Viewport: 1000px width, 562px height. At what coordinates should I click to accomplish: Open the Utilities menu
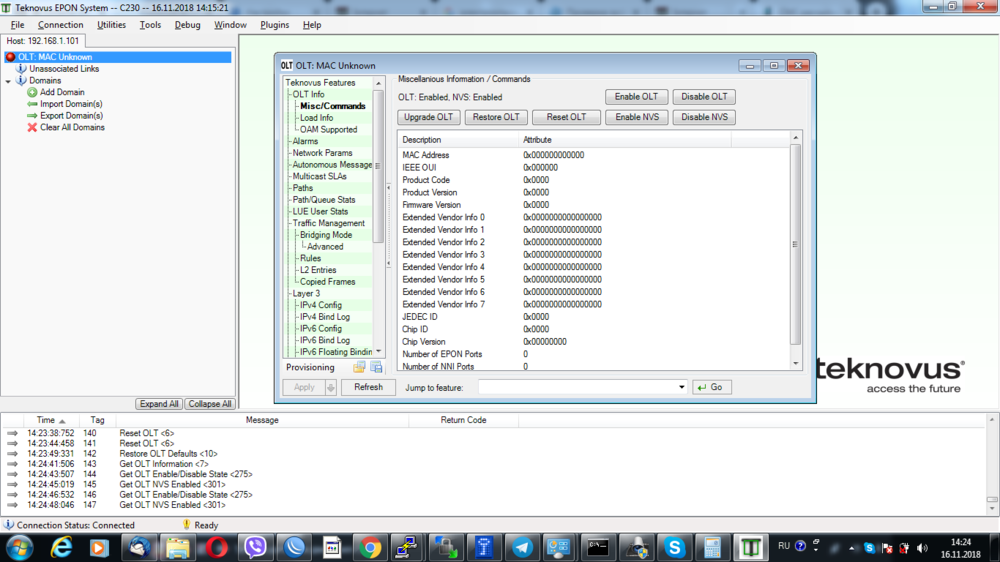click(x=111, y=25)
